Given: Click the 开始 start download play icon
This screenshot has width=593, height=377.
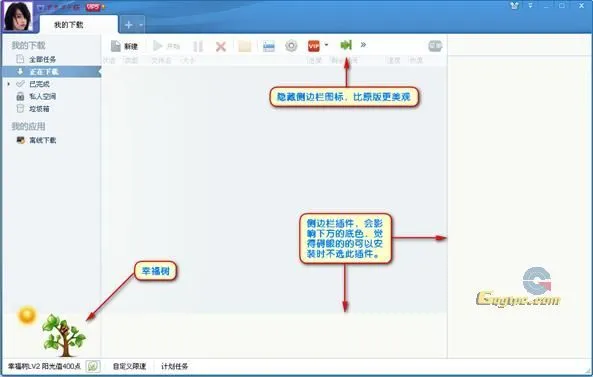Looking at the screenshot, I should click(x=157, y=46).
